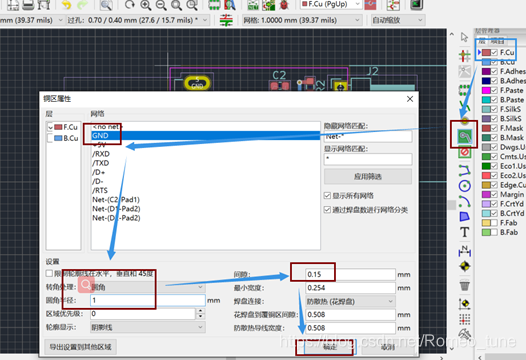Select the delete trash can tool
The width and height of the screenshot is (526, 360).
pos(465,286)
